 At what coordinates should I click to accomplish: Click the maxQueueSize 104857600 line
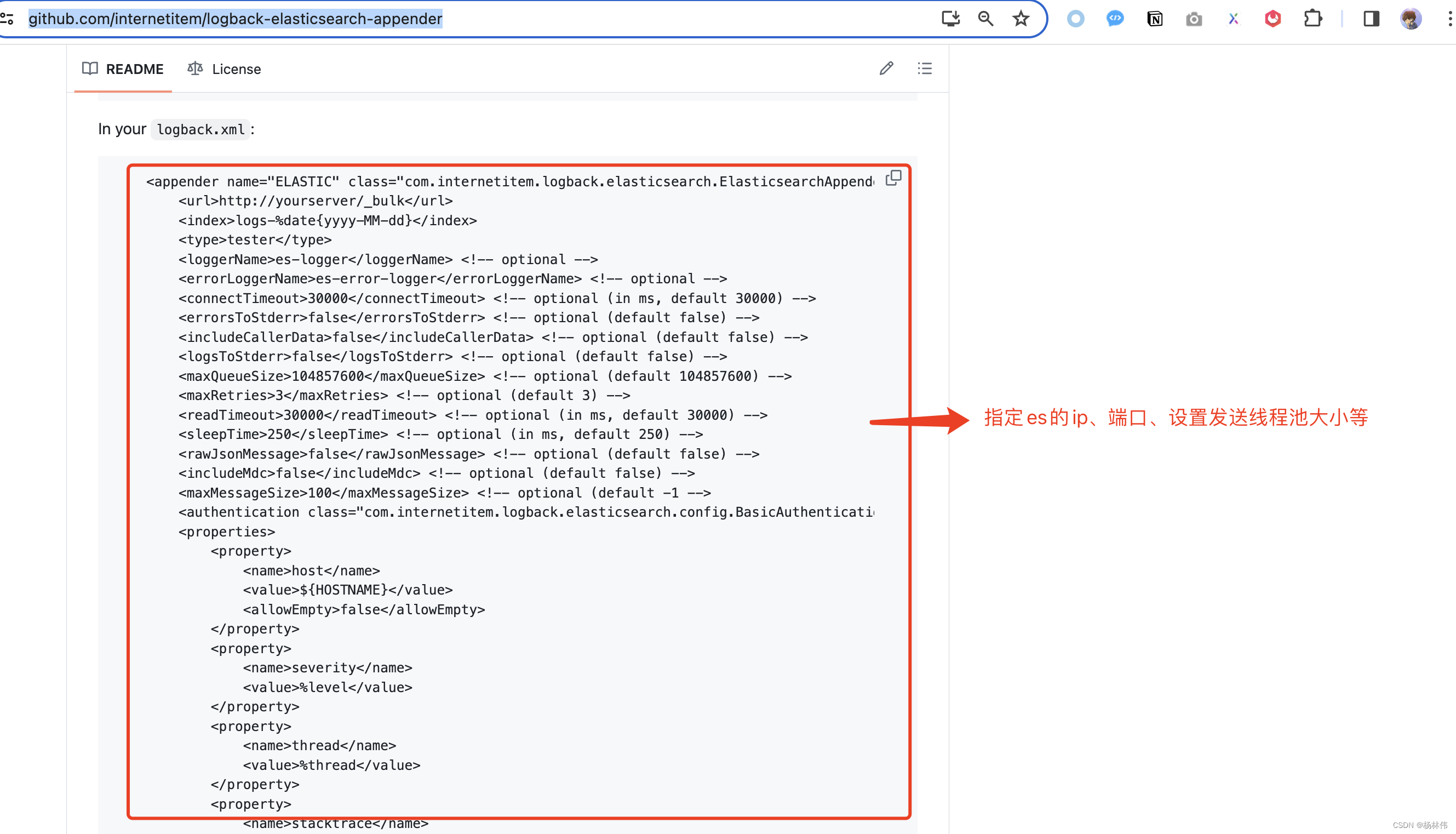pyautogui.click(x=485, y=376)
